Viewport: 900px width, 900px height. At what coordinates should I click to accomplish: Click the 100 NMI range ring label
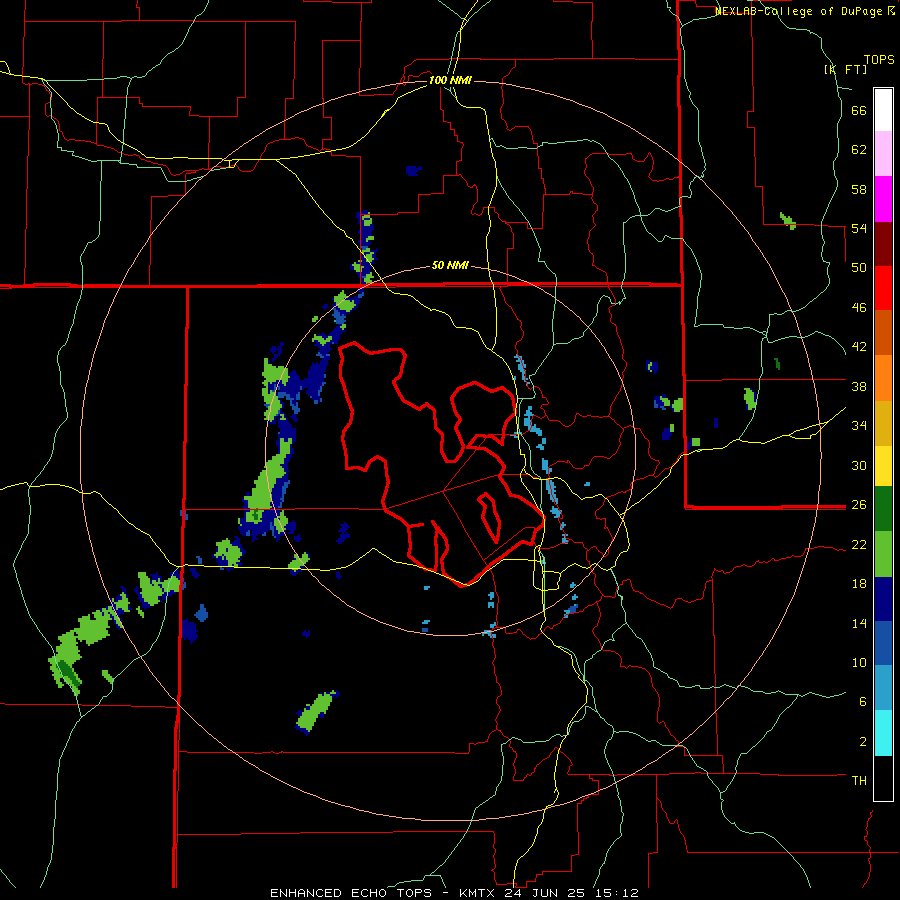pos(450,80)
